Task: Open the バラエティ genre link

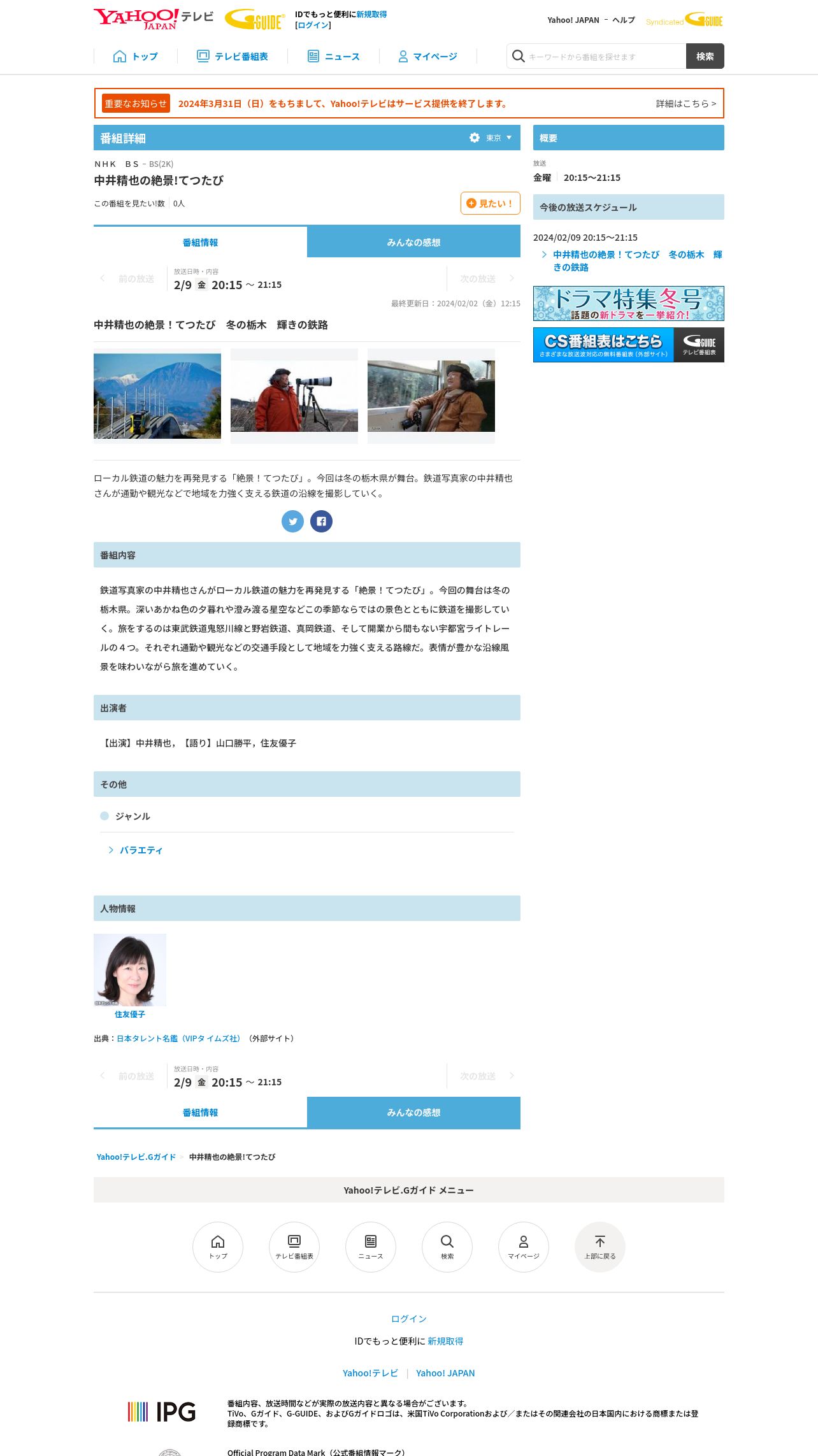Action: click(x=141, y=850)
